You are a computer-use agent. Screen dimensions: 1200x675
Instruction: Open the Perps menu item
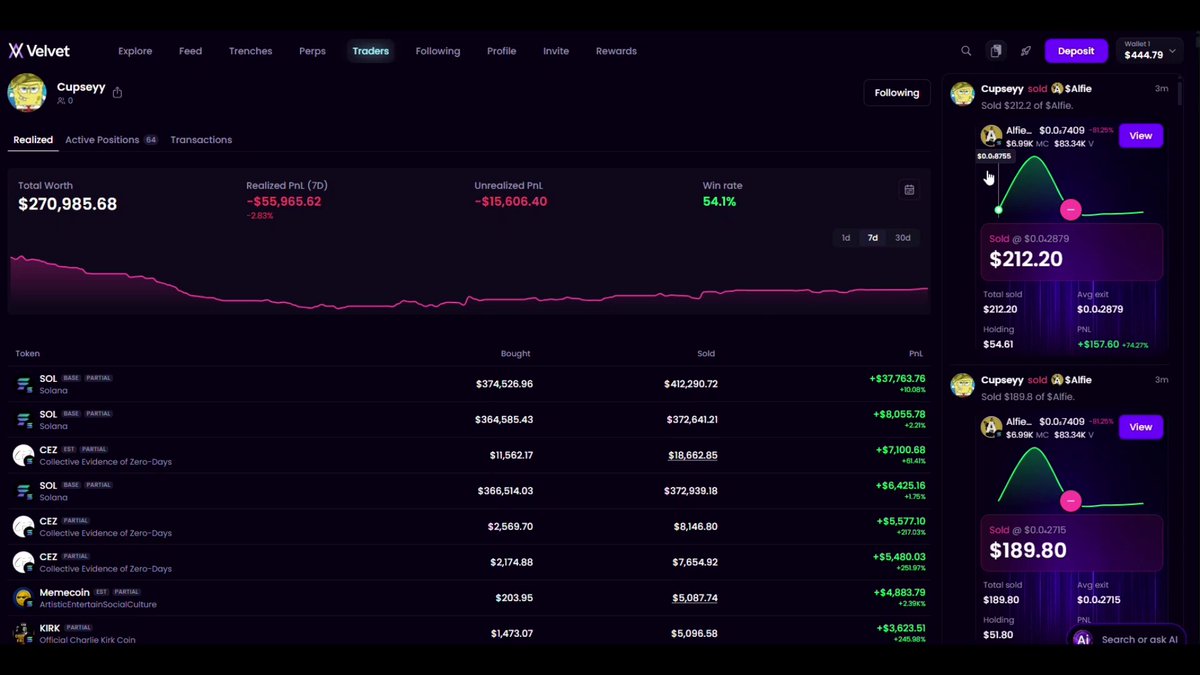(x=312, y=51)
